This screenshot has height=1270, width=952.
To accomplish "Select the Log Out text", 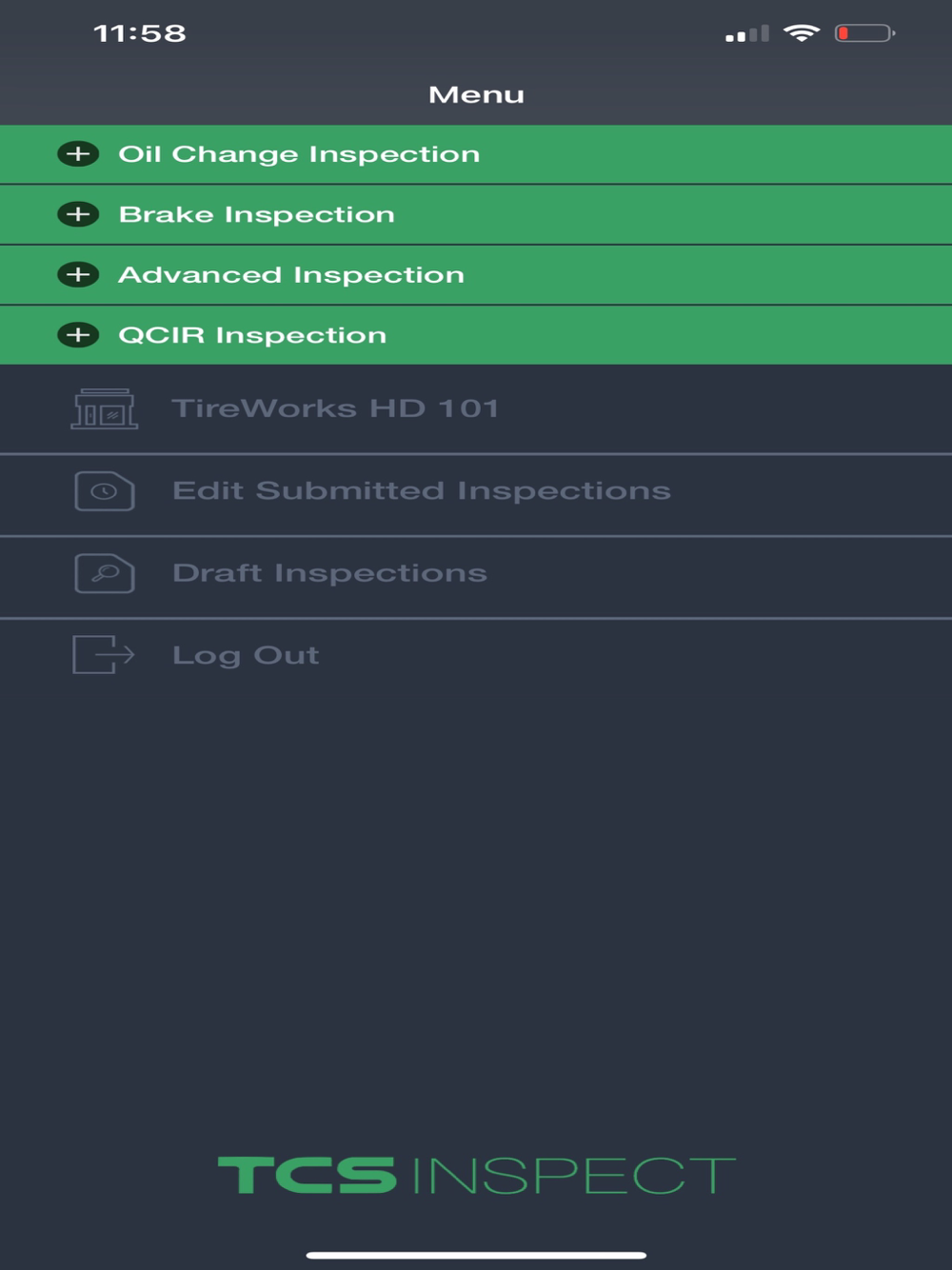I will [246, 655].
